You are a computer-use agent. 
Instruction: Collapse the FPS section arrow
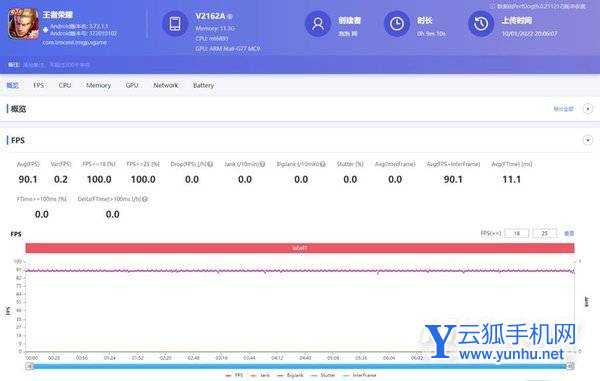click(x=588, y=140)
